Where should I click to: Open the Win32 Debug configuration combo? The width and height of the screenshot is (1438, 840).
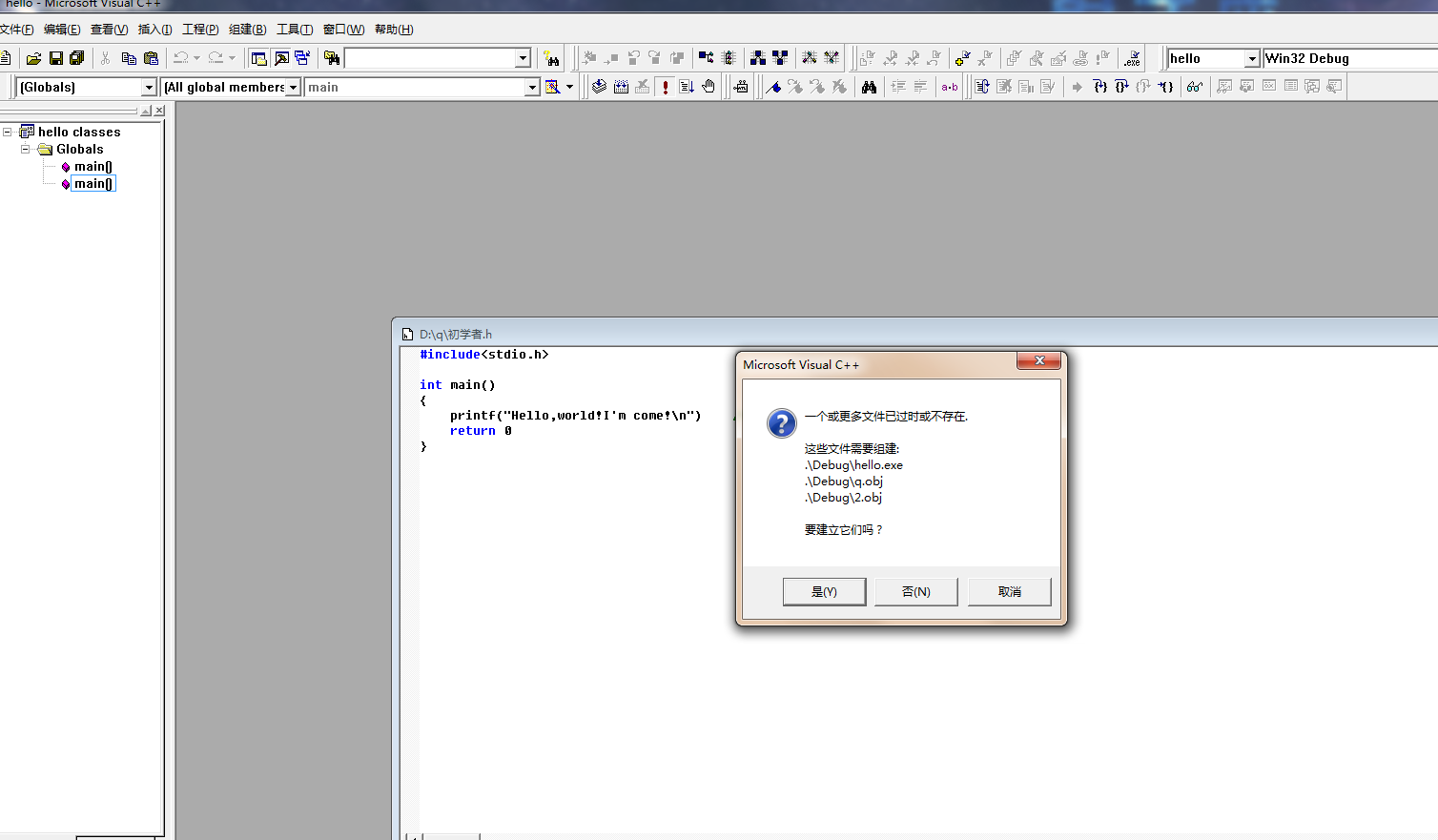tap(1350, 58)
